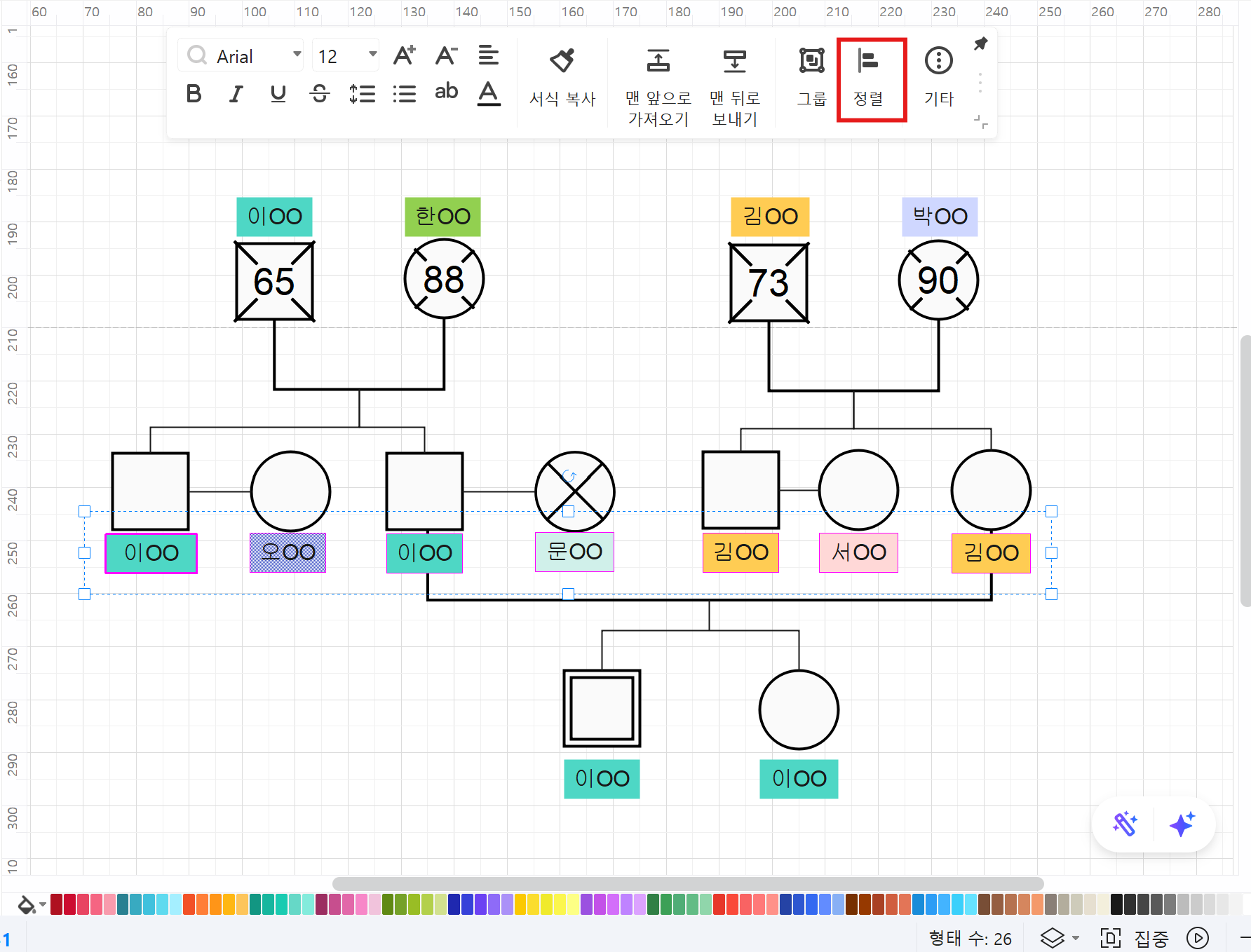Open the More (기타) options icon
Screen dimensions: 1251x952
[938, 62]
